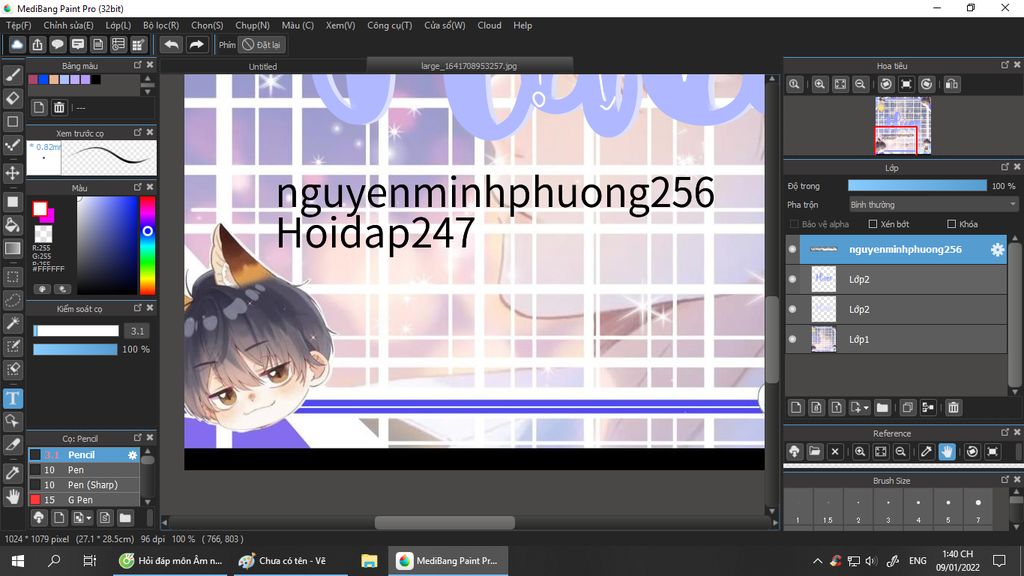Select the G Pen brush
This screenshot has height=576, width=1024.
(x=84, y=500)
